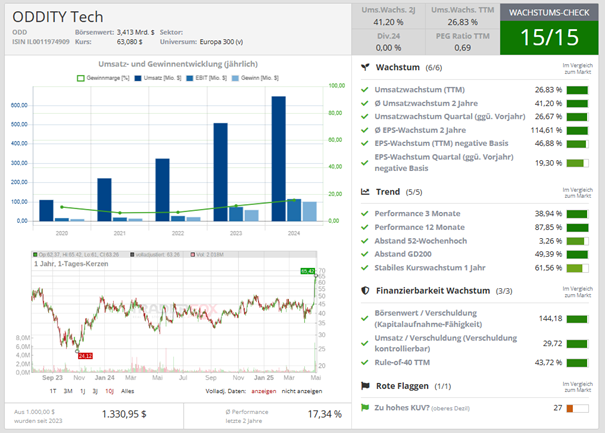Open the EPS-Wachstum (TTM) negative Basis metric

coord(441,143)
